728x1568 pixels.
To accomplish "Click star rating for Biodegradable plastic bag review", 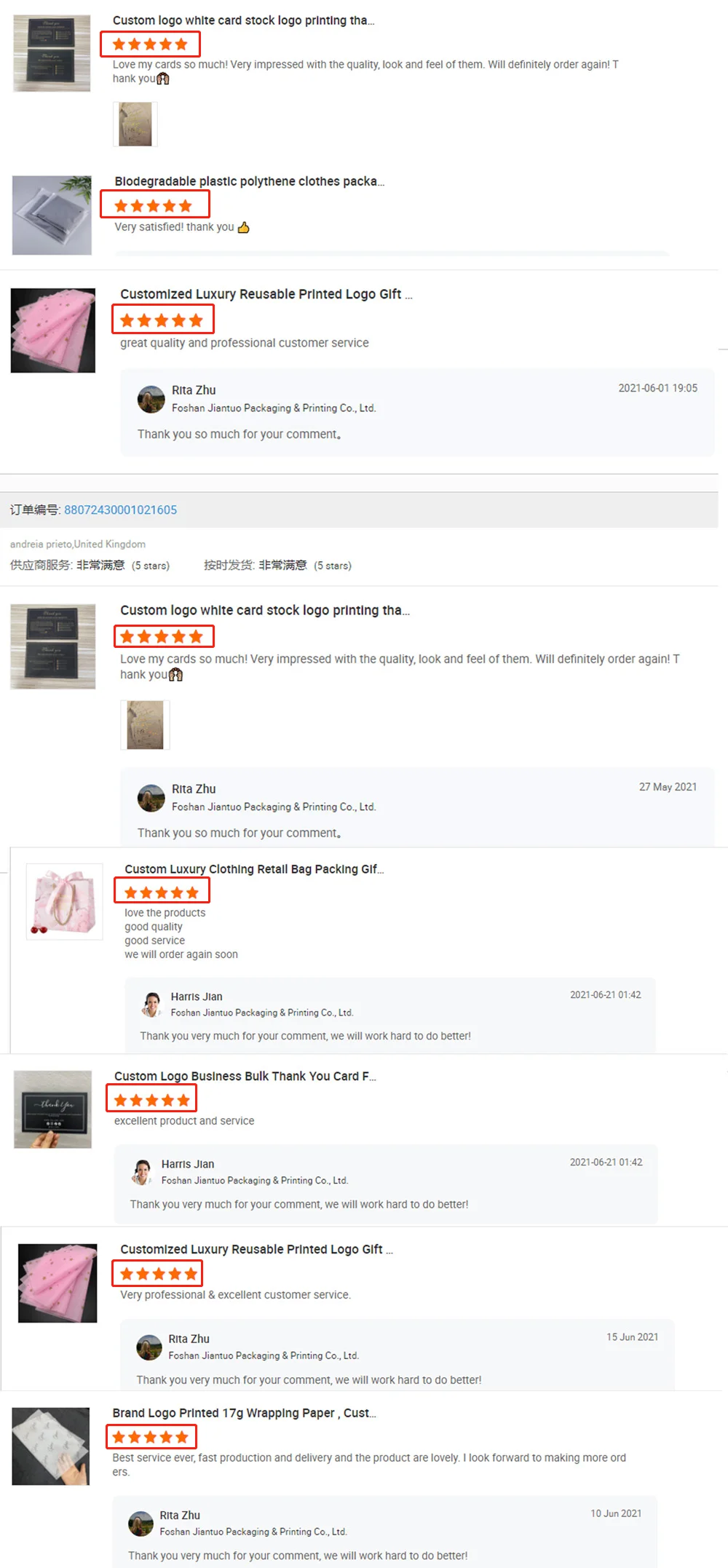I will coord(154,205).
